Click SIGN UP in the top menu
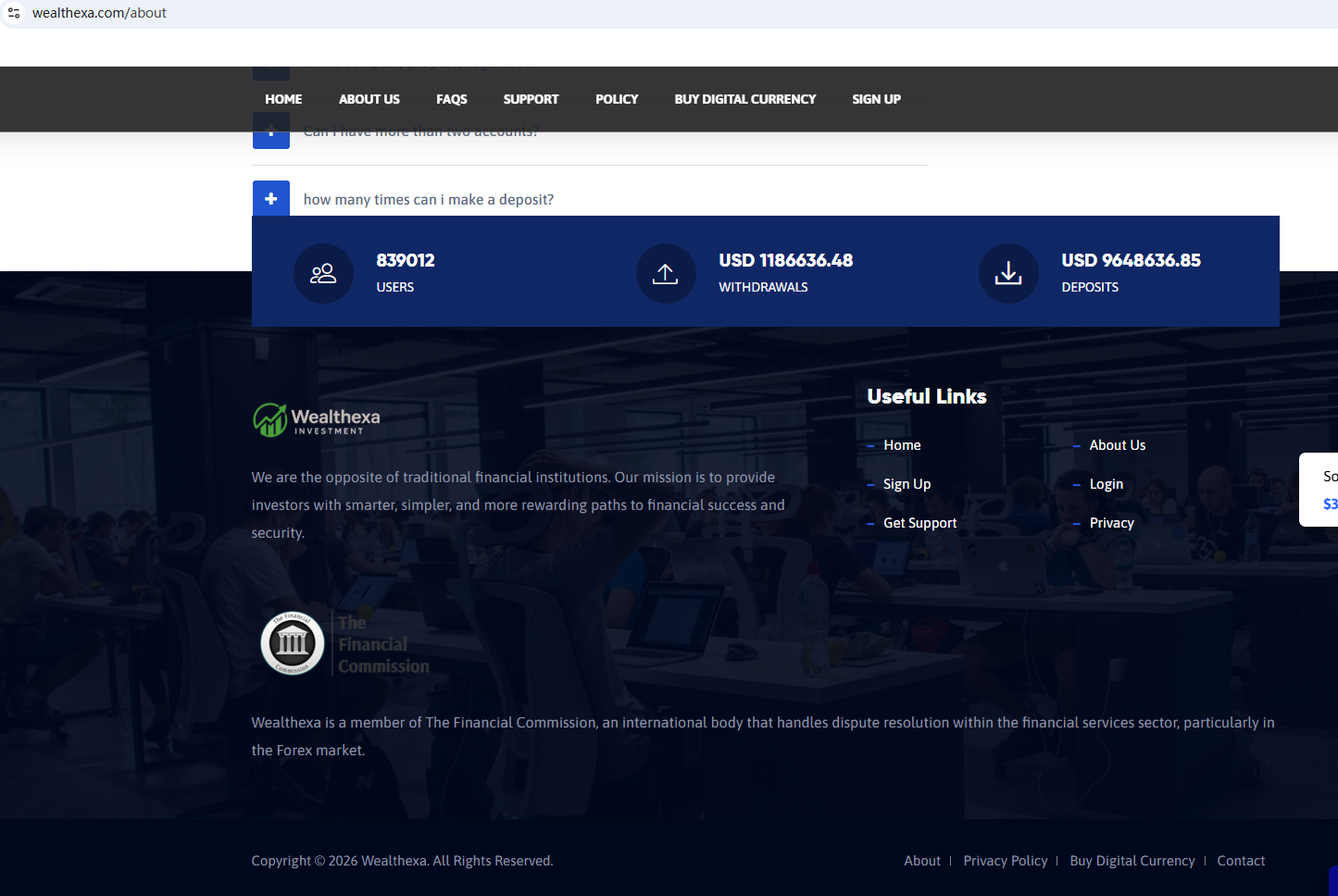Image resolution: width=1338 pixels, height=896 pixels. (x=876, y=99)
